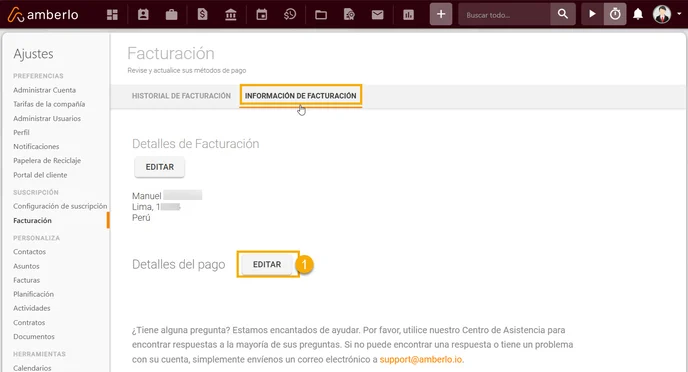Open Papelera de Reciclaje
Screen dimensions: 688x372
pyautogui.click(x=47, y=161)
